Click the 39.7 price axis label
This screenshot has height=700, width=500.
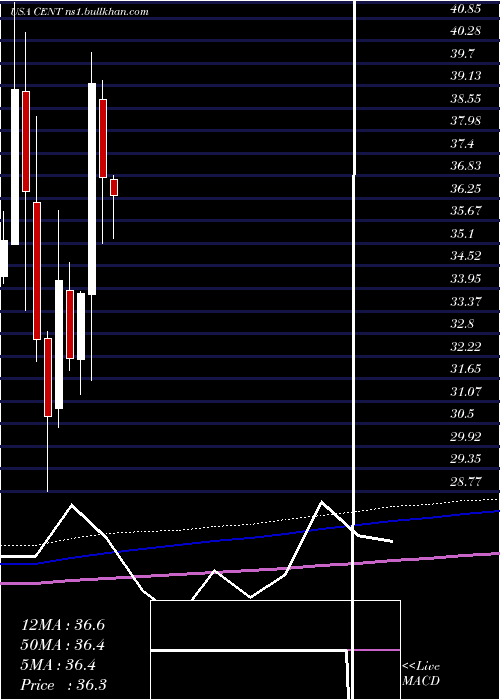[462, 54]
